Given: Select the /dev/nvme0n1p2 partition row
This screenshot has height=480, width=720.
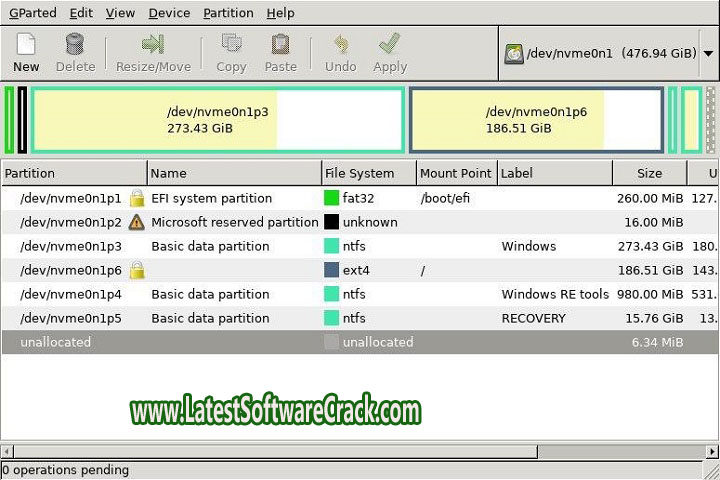Looking at the screenshot, I should (x=360, y=222).
